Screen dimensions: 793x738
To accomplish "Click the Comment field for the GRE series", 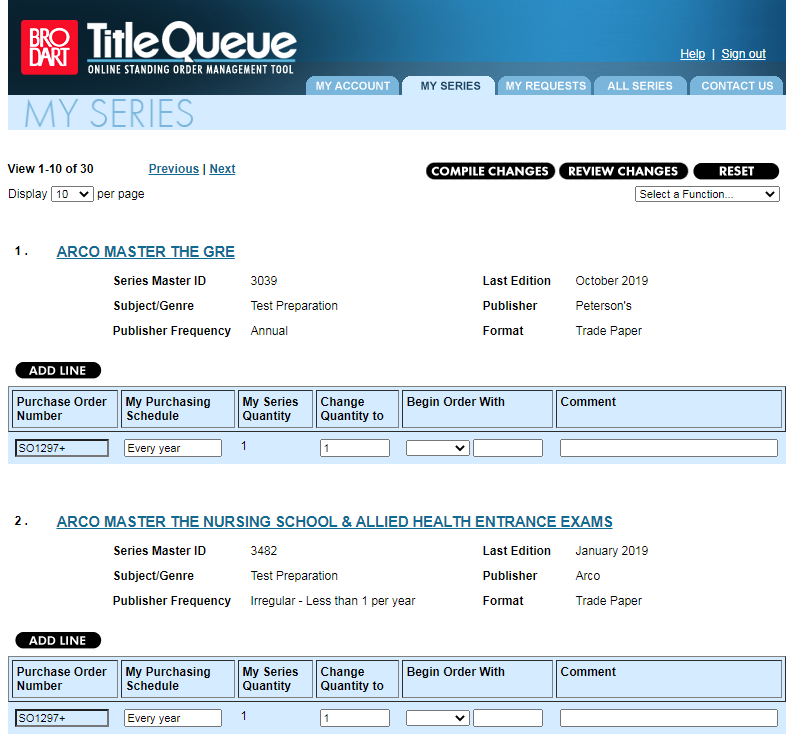I will click(x=668, y=448).
